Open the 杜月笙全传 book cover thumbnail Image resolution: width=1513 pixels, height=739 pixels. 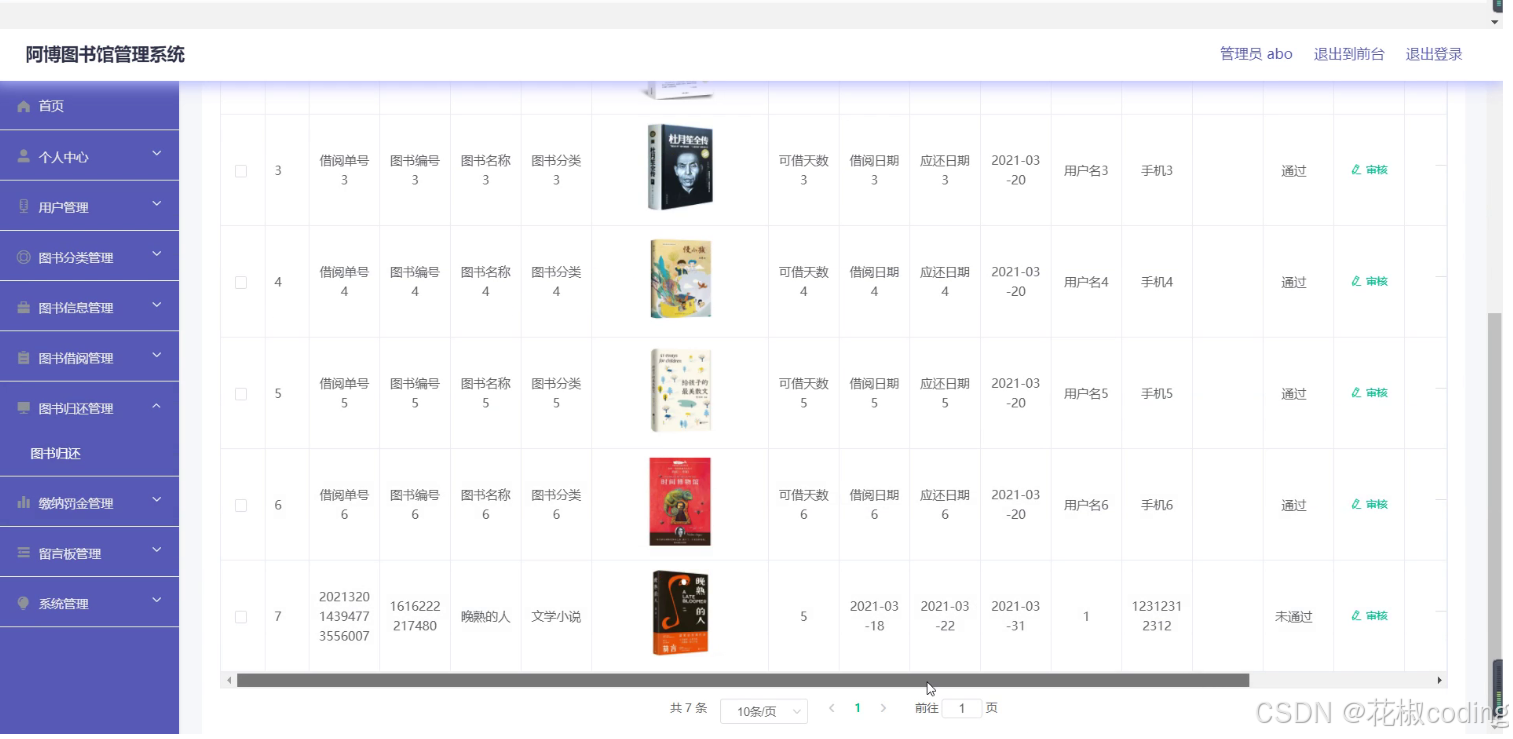pos(680,167)
